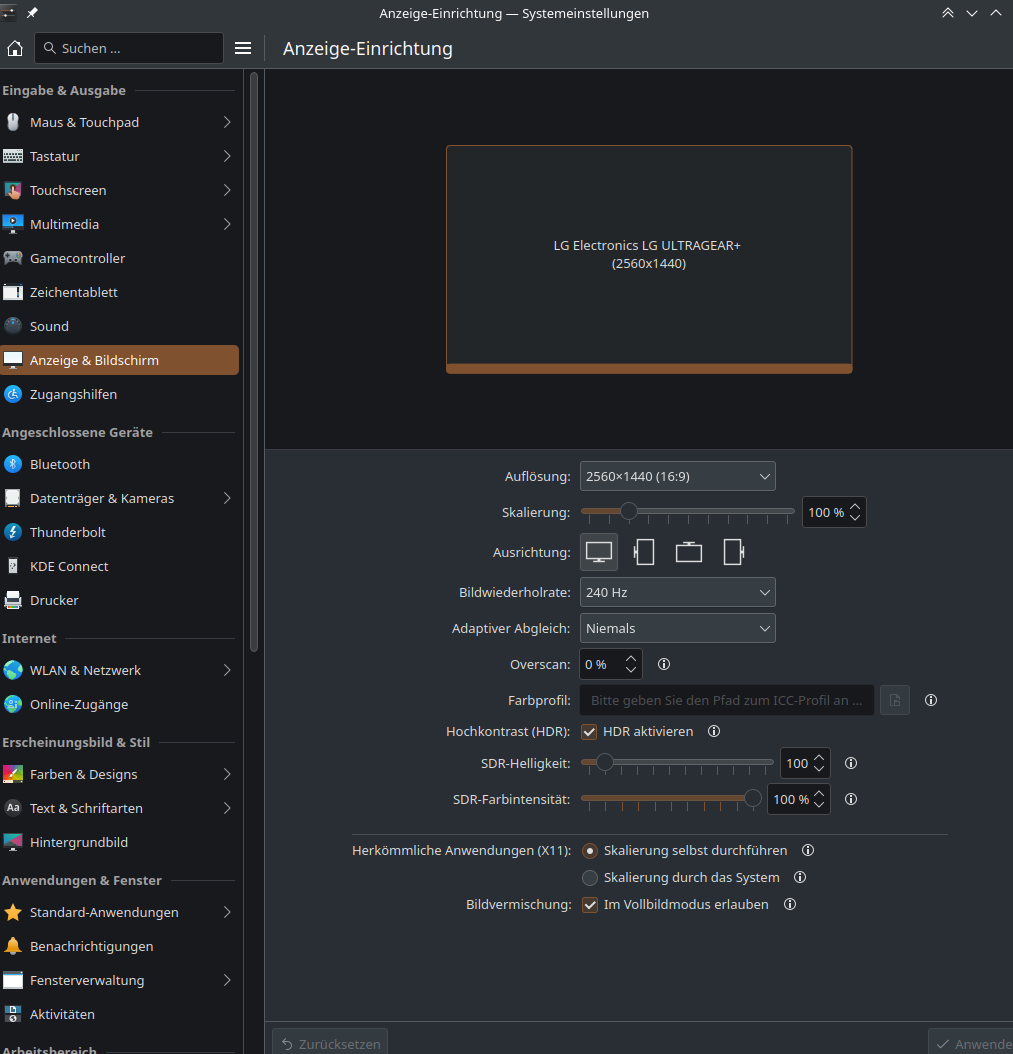Viewport: 1013px width, 1054px height.
Task: Increase the Overscan value
Action: [631, 659]
